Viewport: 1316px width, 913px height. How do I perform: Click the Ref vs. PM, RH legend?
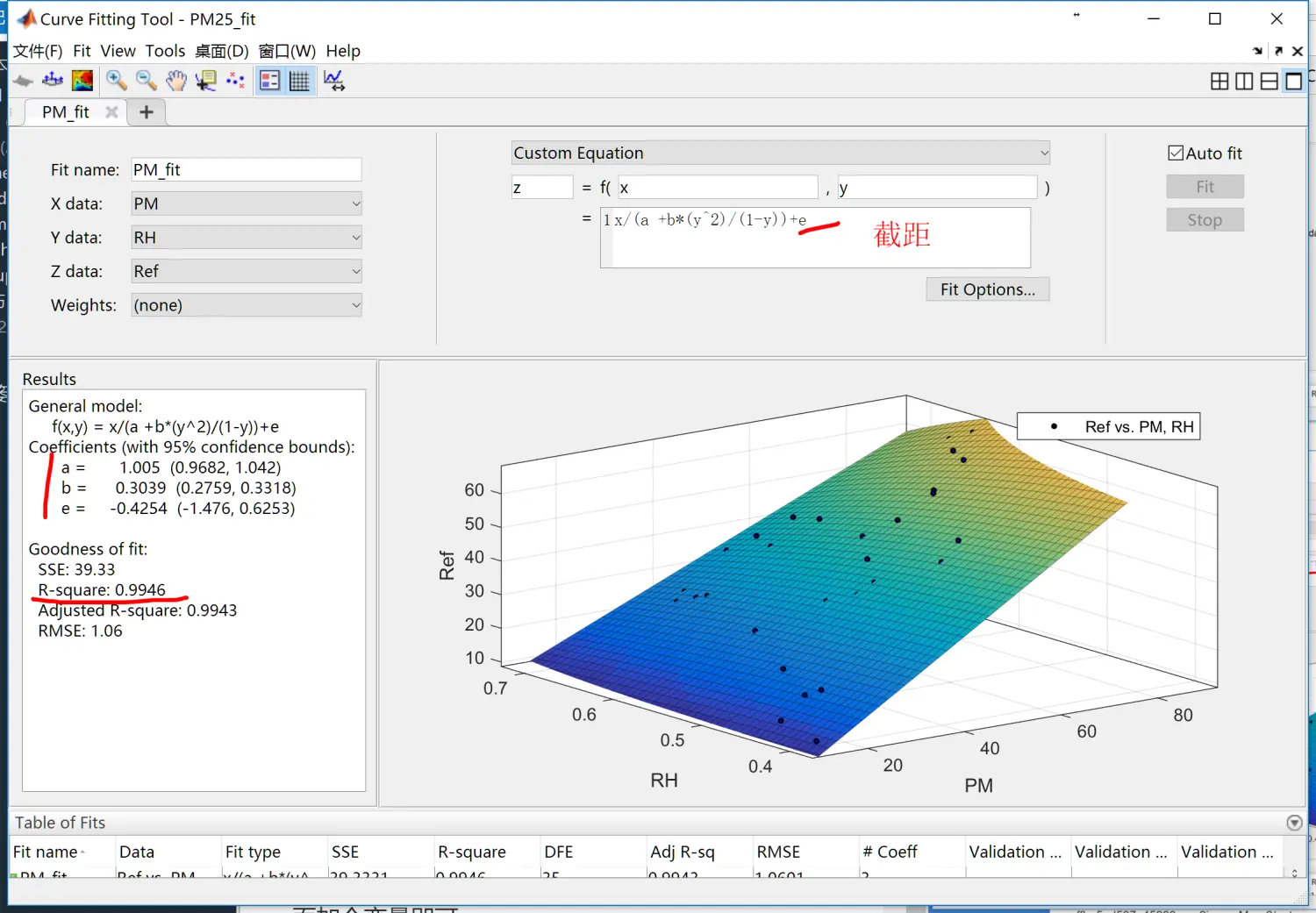coord(1109,427)
